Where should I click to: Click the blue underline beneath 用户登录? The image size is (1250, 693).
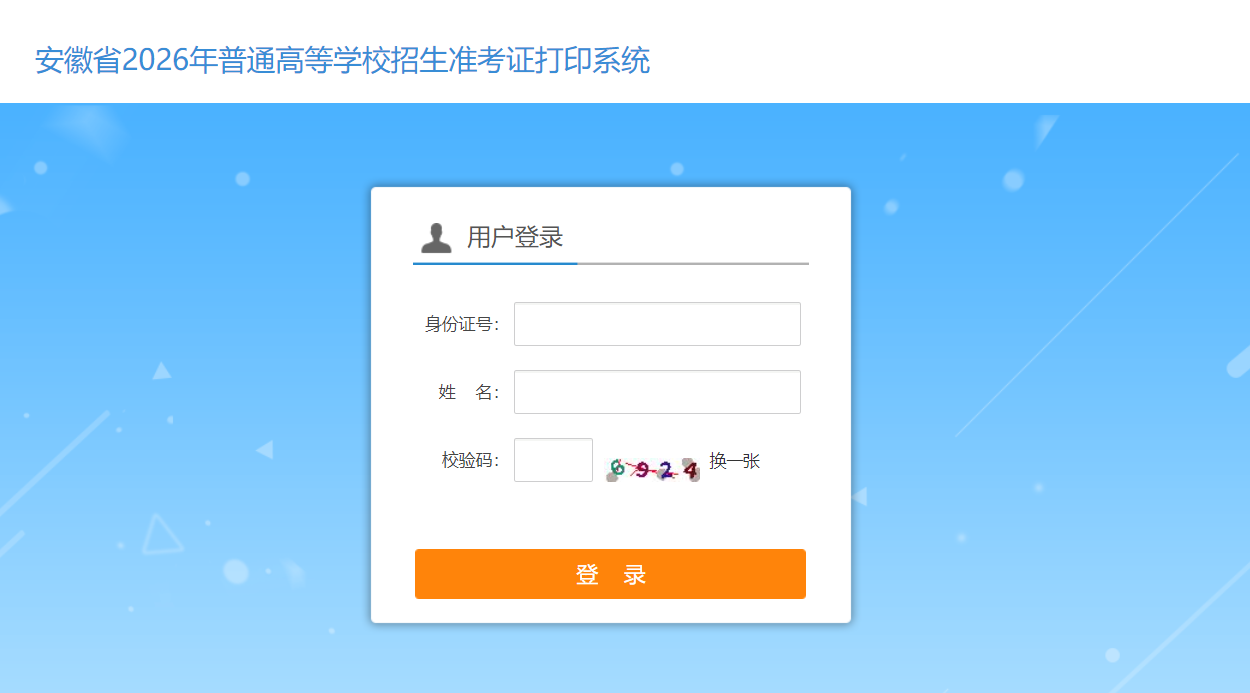[x=495, y=263]
